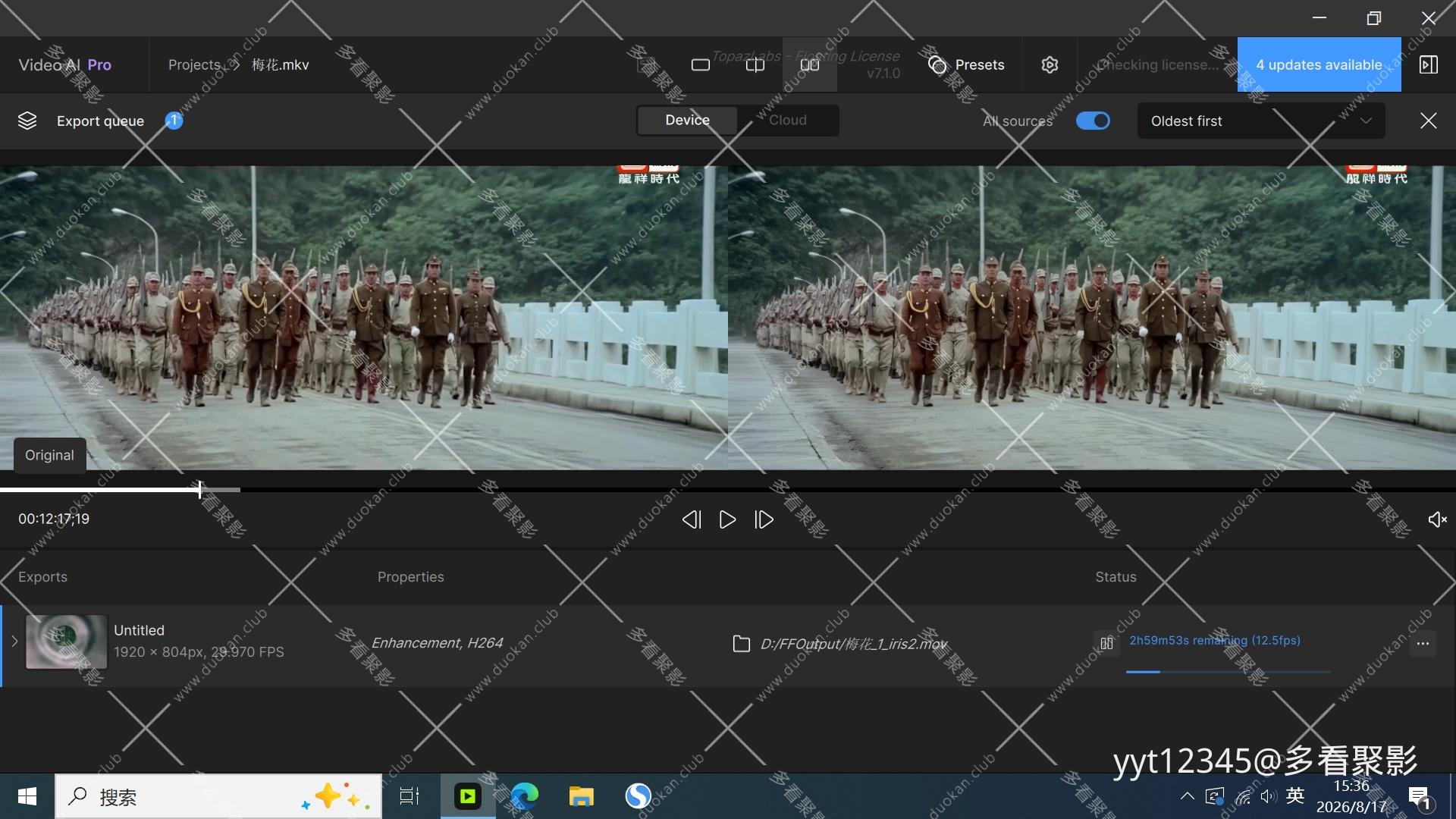Play the video preview

pos(727,519)
